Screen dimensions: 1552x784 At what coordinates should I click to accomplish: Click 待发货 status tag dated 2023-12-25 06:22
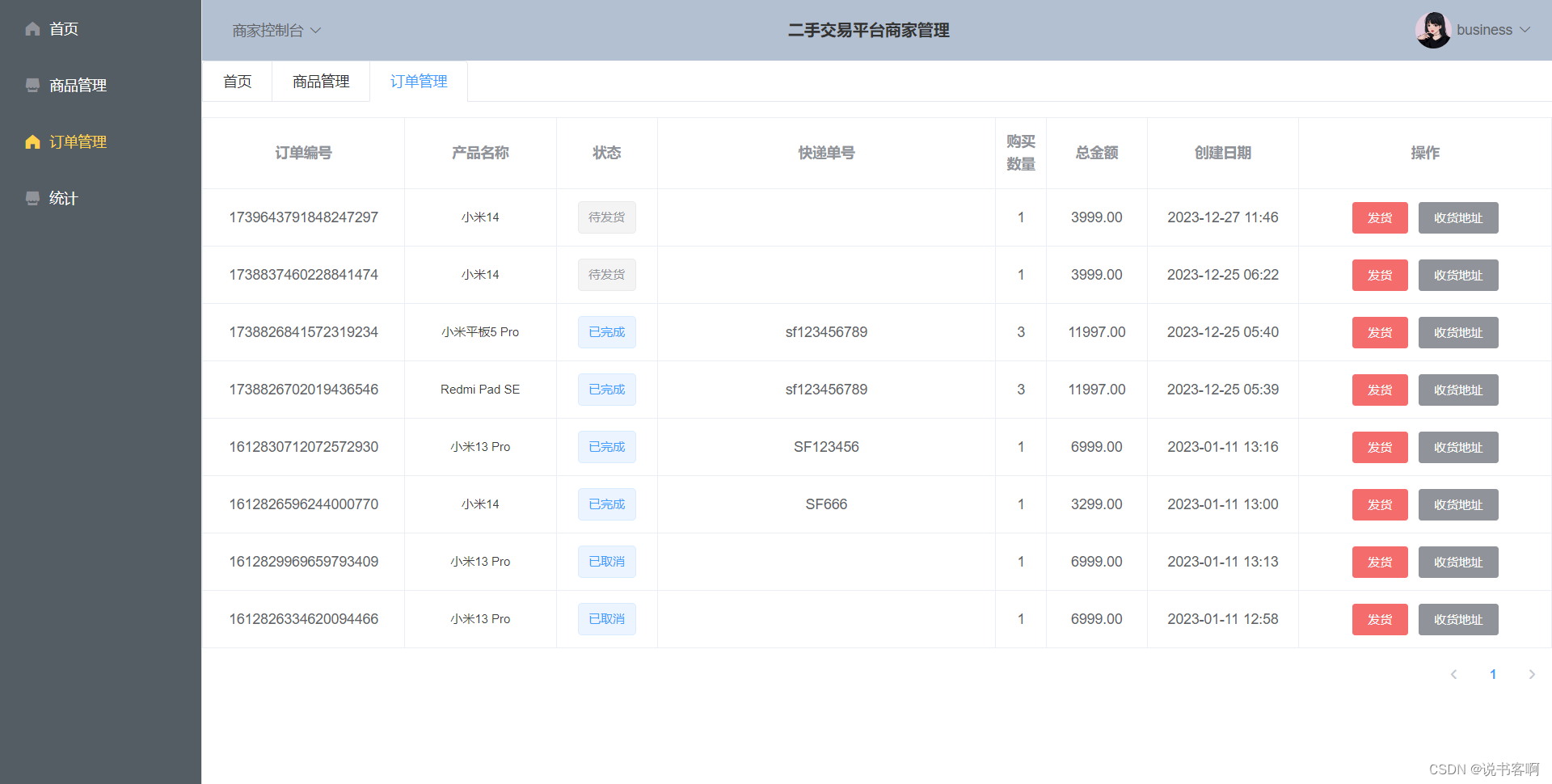coord(606,275)
